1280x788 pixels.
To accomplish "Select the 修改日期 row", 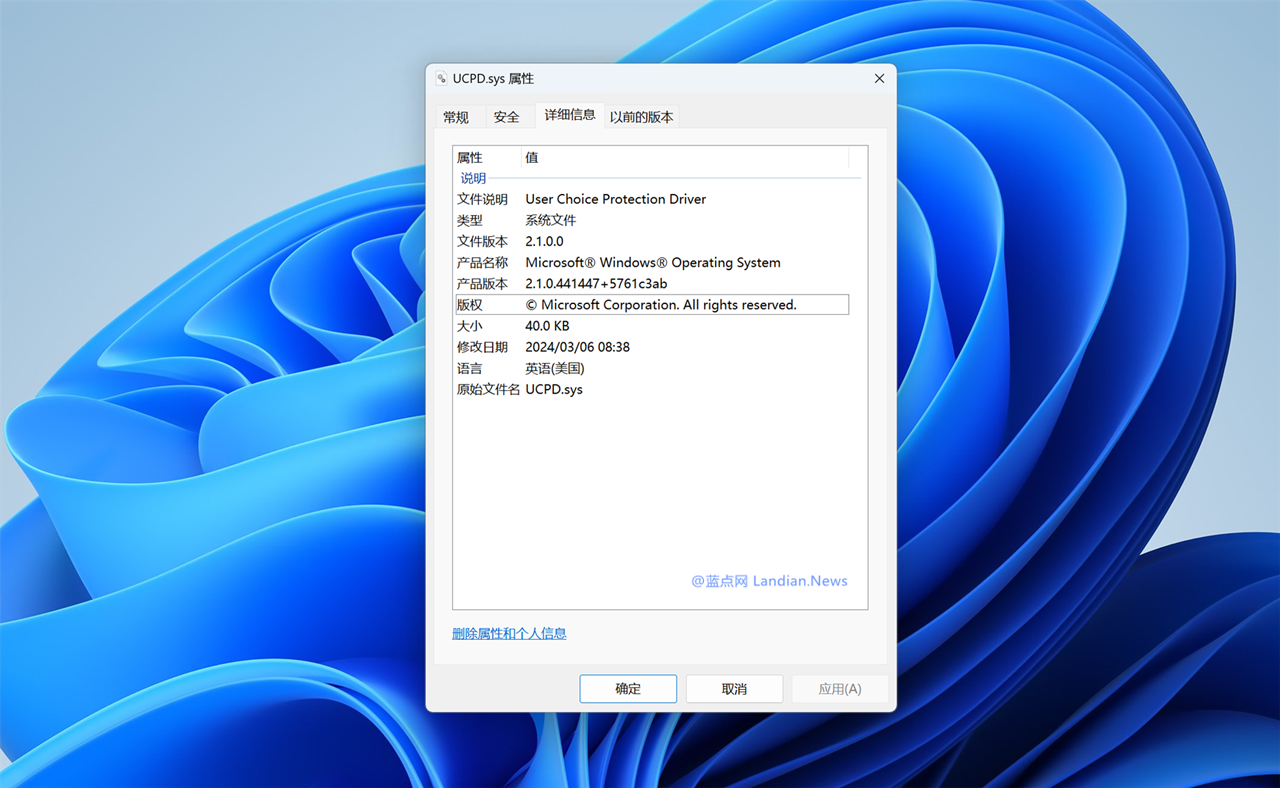I will pyautogui.click(x=577, y=347).
